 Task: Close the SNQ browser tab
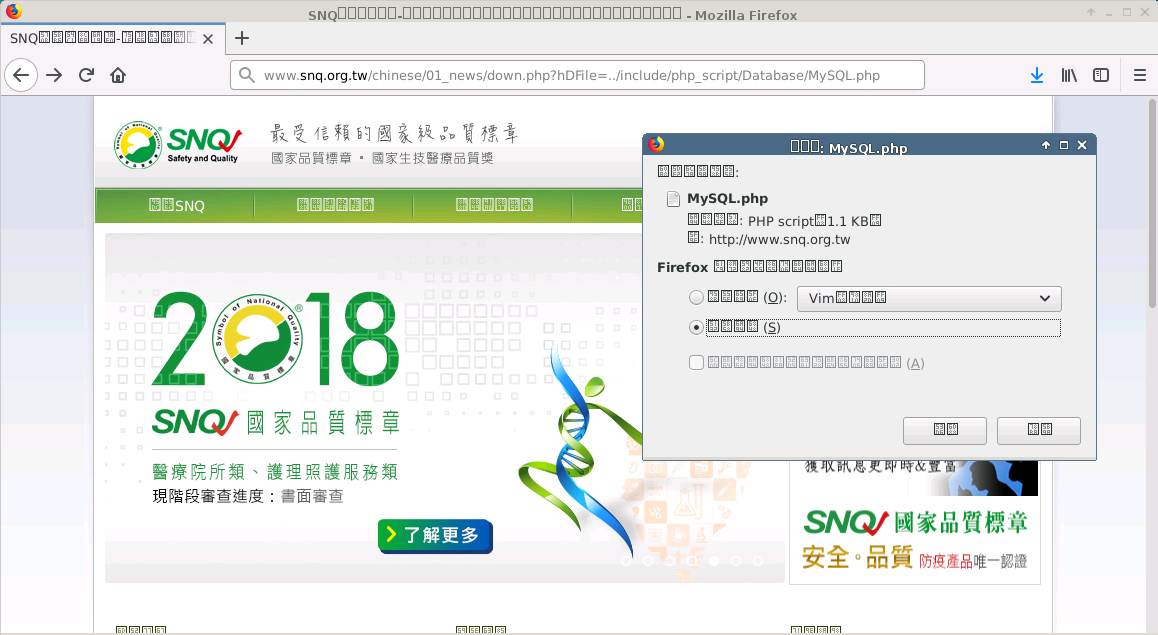tap(208, 38)
